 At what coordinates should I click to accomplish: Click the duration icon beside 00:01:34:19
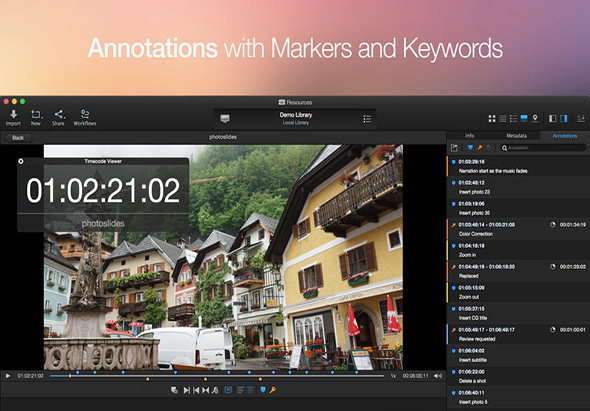(x=553, y=225)
